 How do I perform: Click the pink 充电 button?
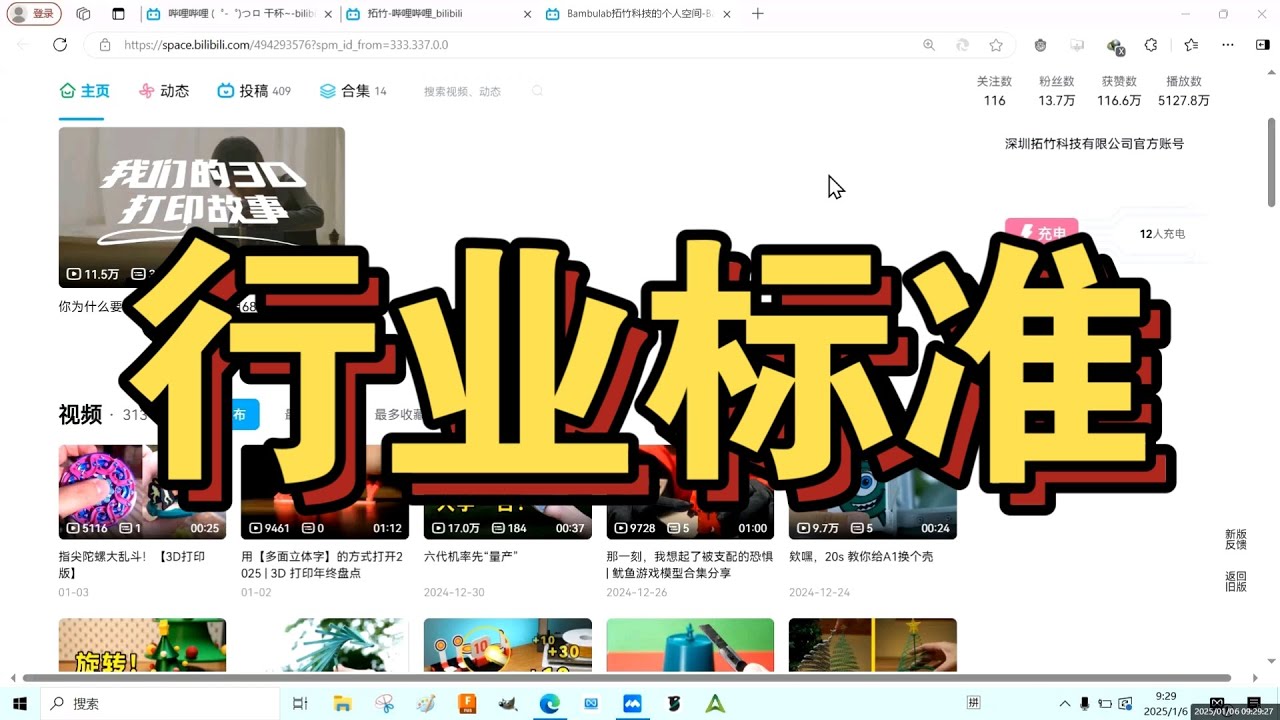tap(1041, 233)
